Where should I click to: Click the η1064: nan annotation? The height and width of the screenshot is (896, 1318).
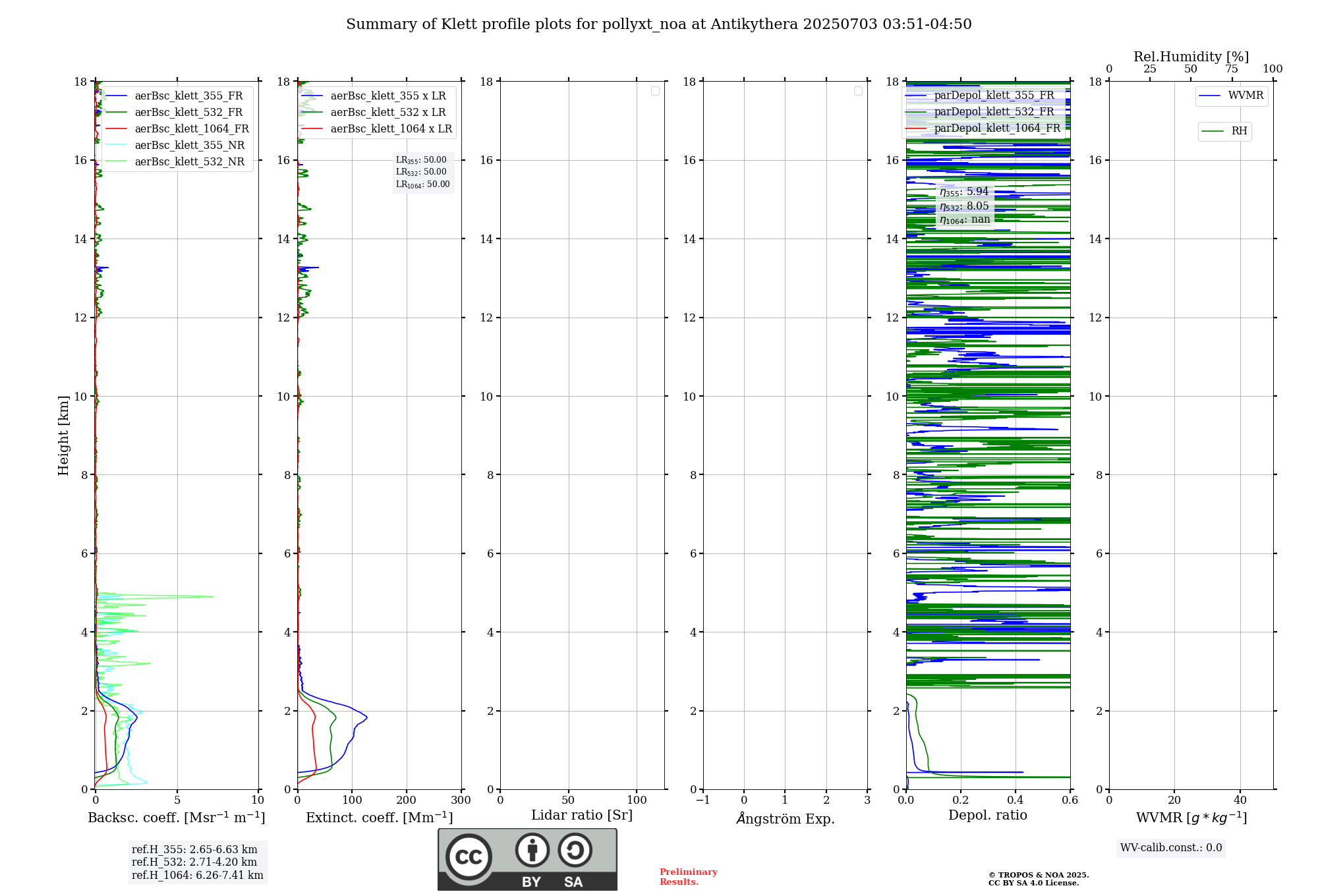point(965,219)
